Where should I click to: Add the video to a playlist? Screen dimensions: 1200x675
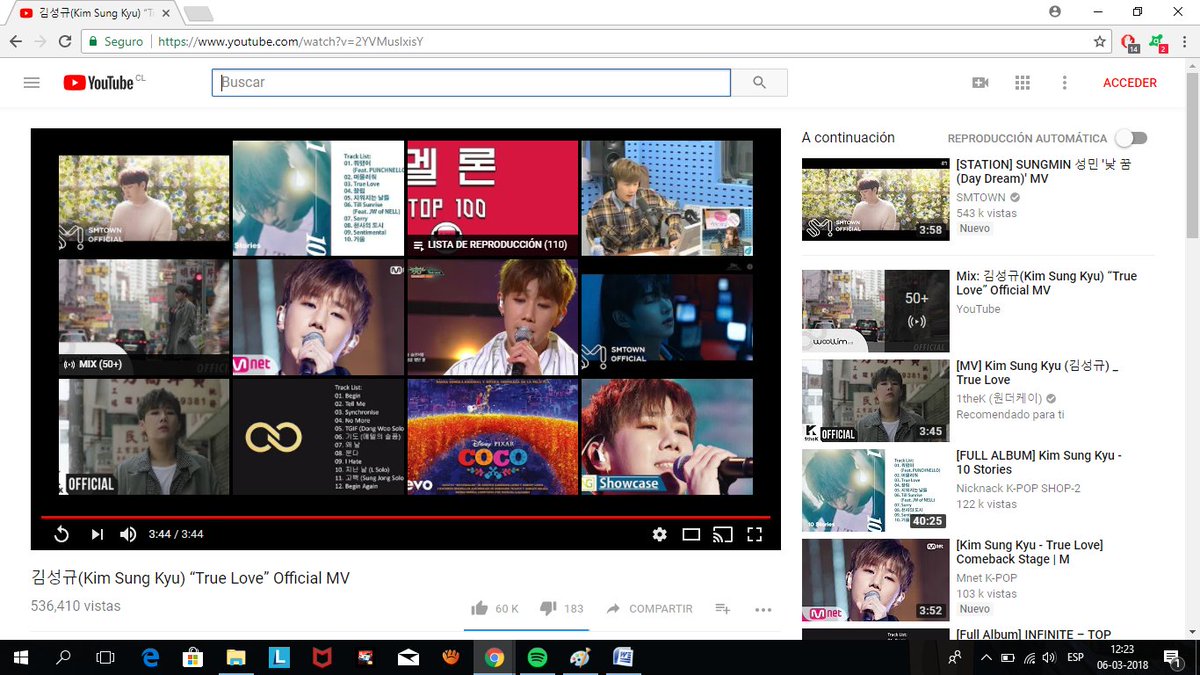(722, 608)
